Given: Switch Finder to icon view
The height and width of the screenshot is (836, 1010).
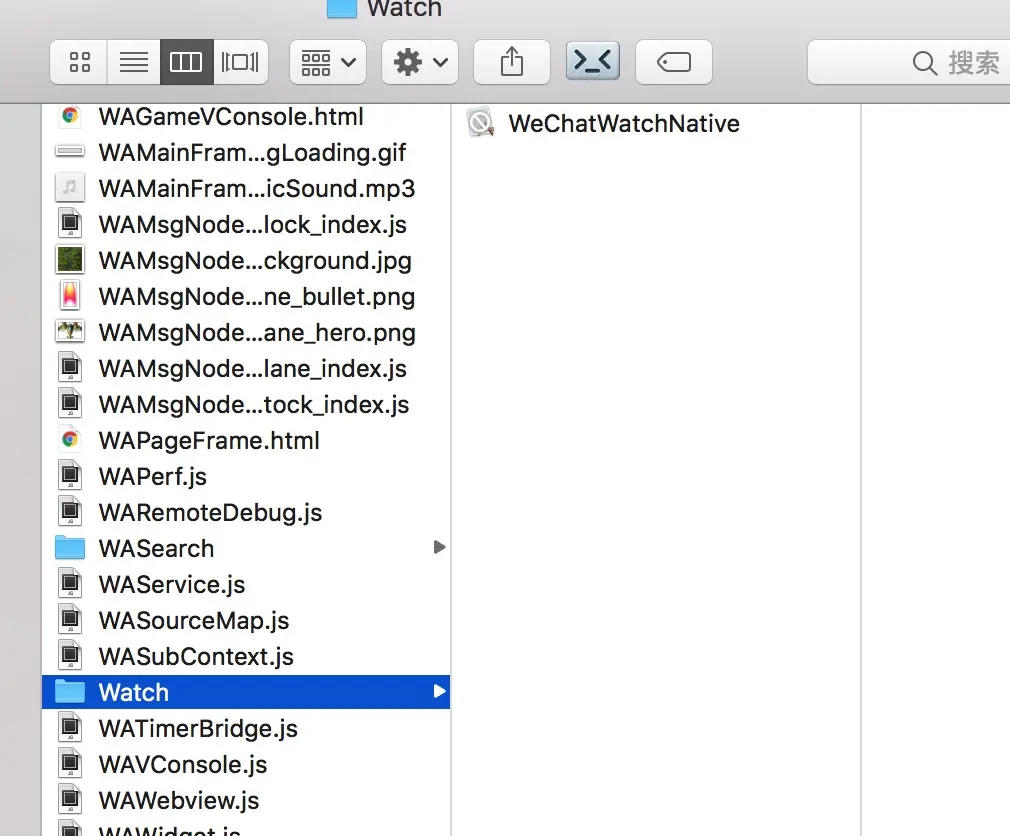Looking at the screenshot, I should pyautogui.click(x=79, y=62).
